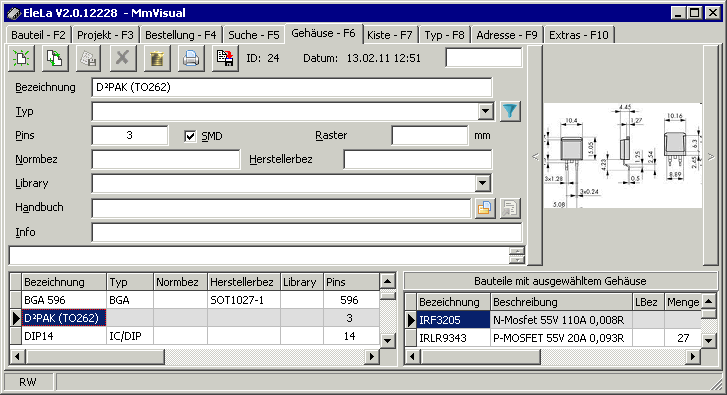Open the Typ - F8 tab
The image size is (727, 395).
pos(444,35)
